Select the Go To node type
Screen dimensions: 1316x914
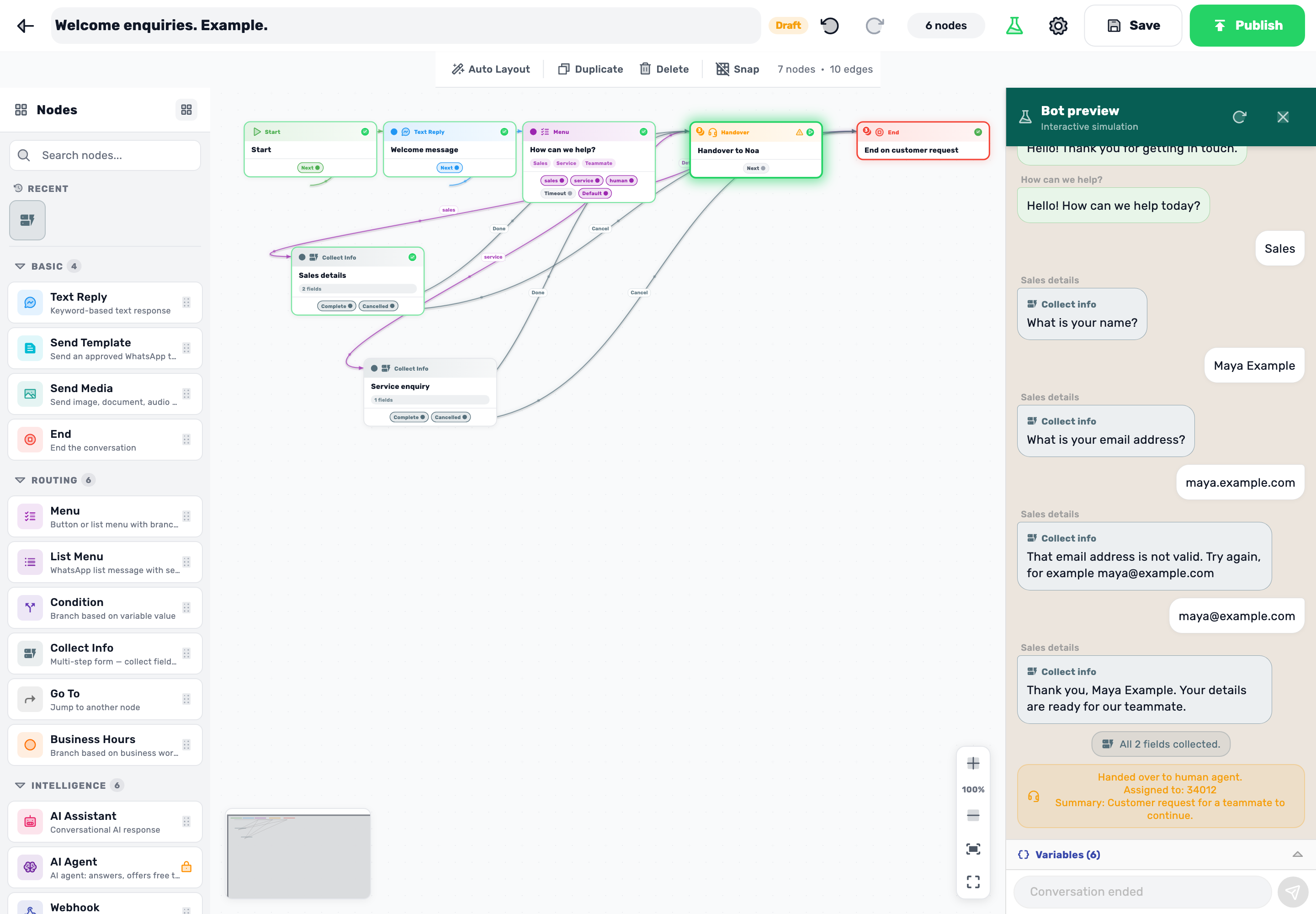pos(106,699)
